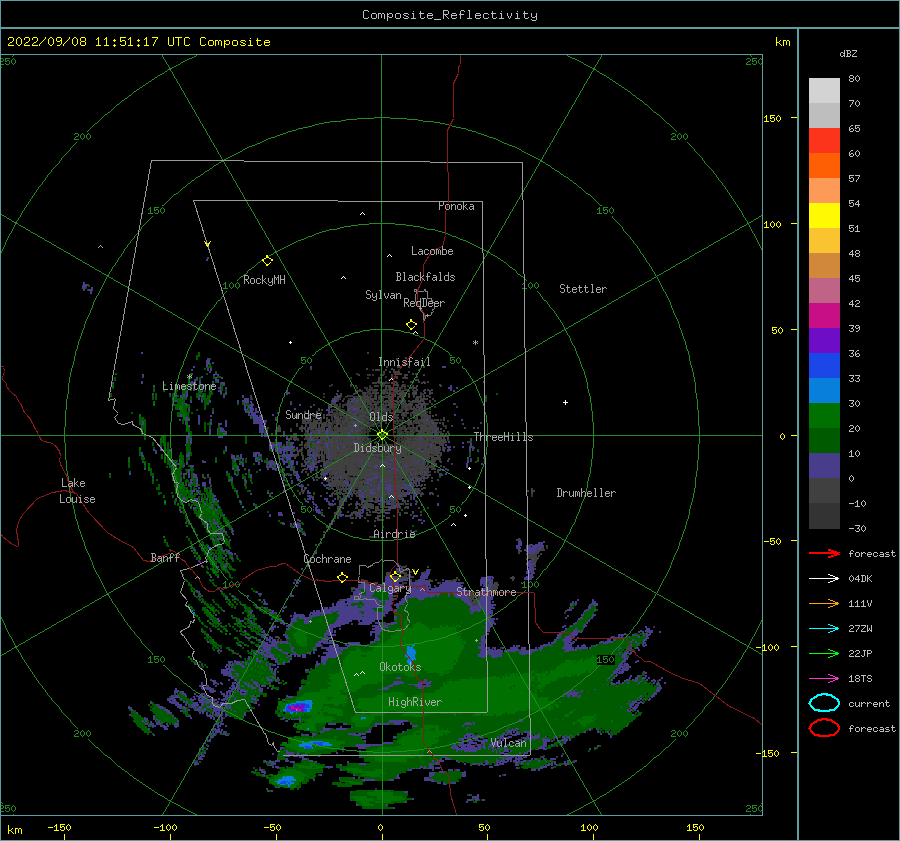Click the yellow diamond marker above Calgary
Viewport: 900px width, 841px height.
[x=395, y=576]
